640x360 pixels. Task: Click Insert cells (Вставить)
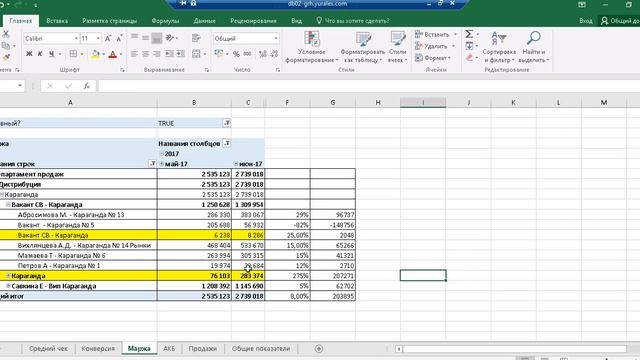tap(435, 35)
